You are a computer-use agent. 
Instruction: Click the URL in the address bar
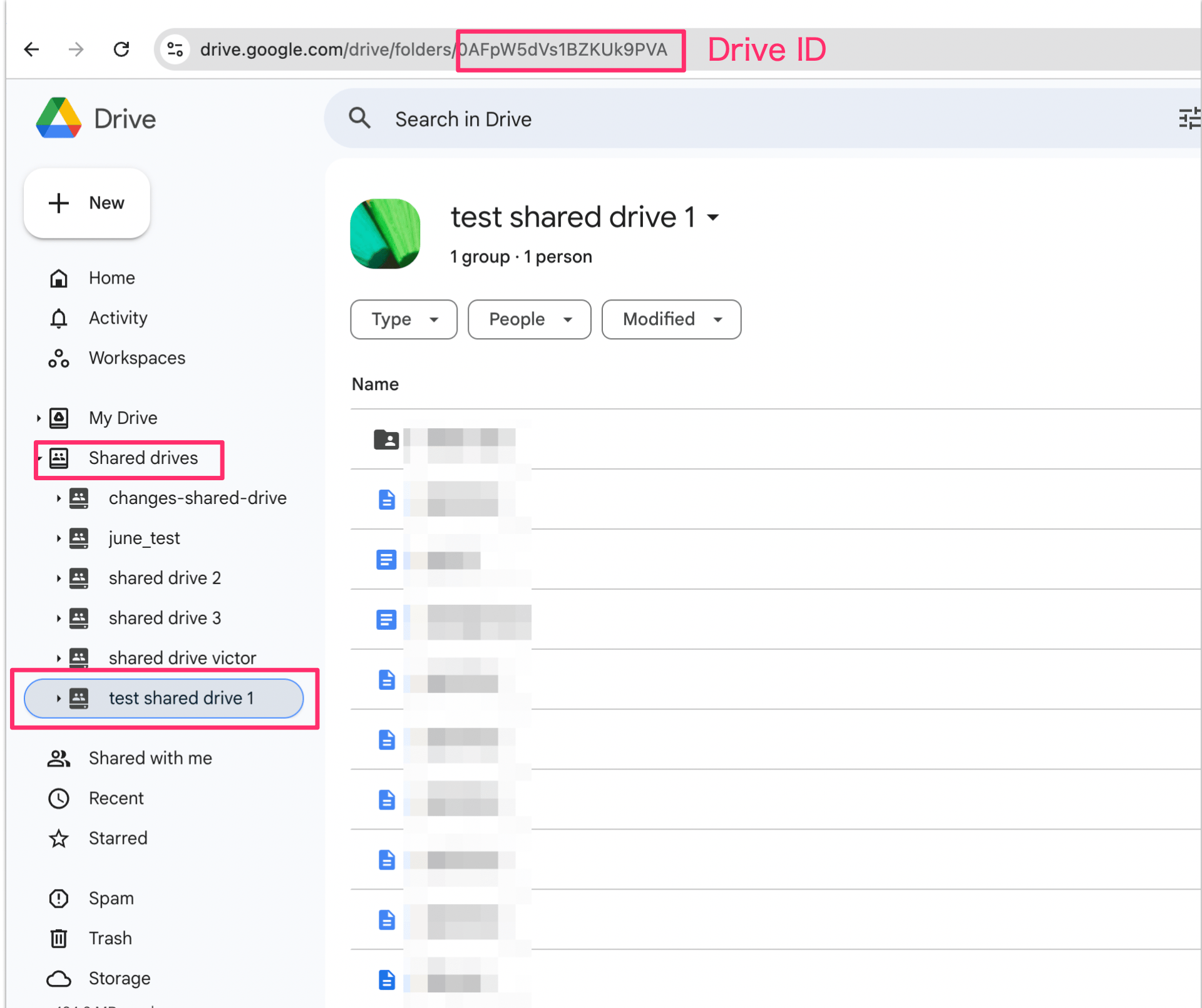[x=433, y=49]
